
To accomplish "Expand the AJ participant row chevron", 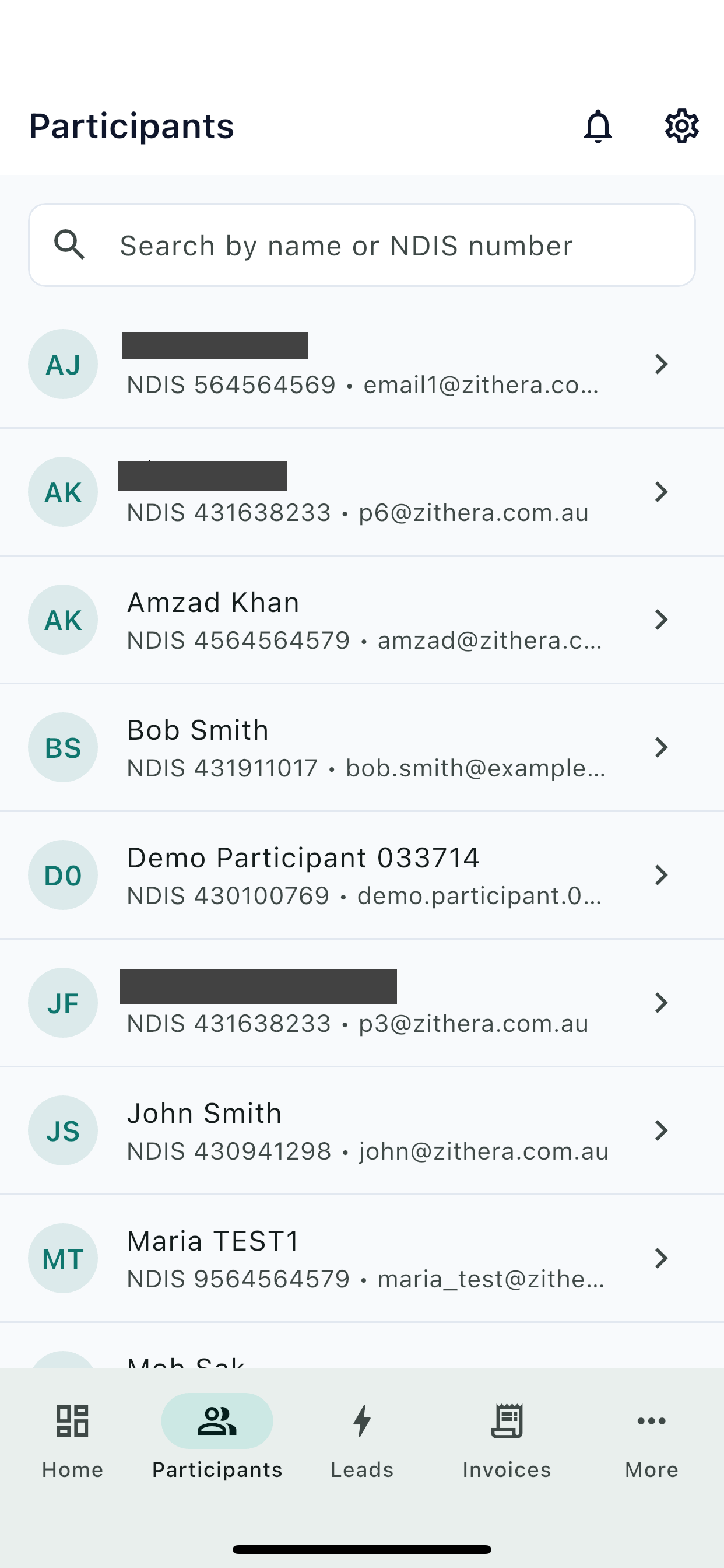I will click(x=660, y=364).
